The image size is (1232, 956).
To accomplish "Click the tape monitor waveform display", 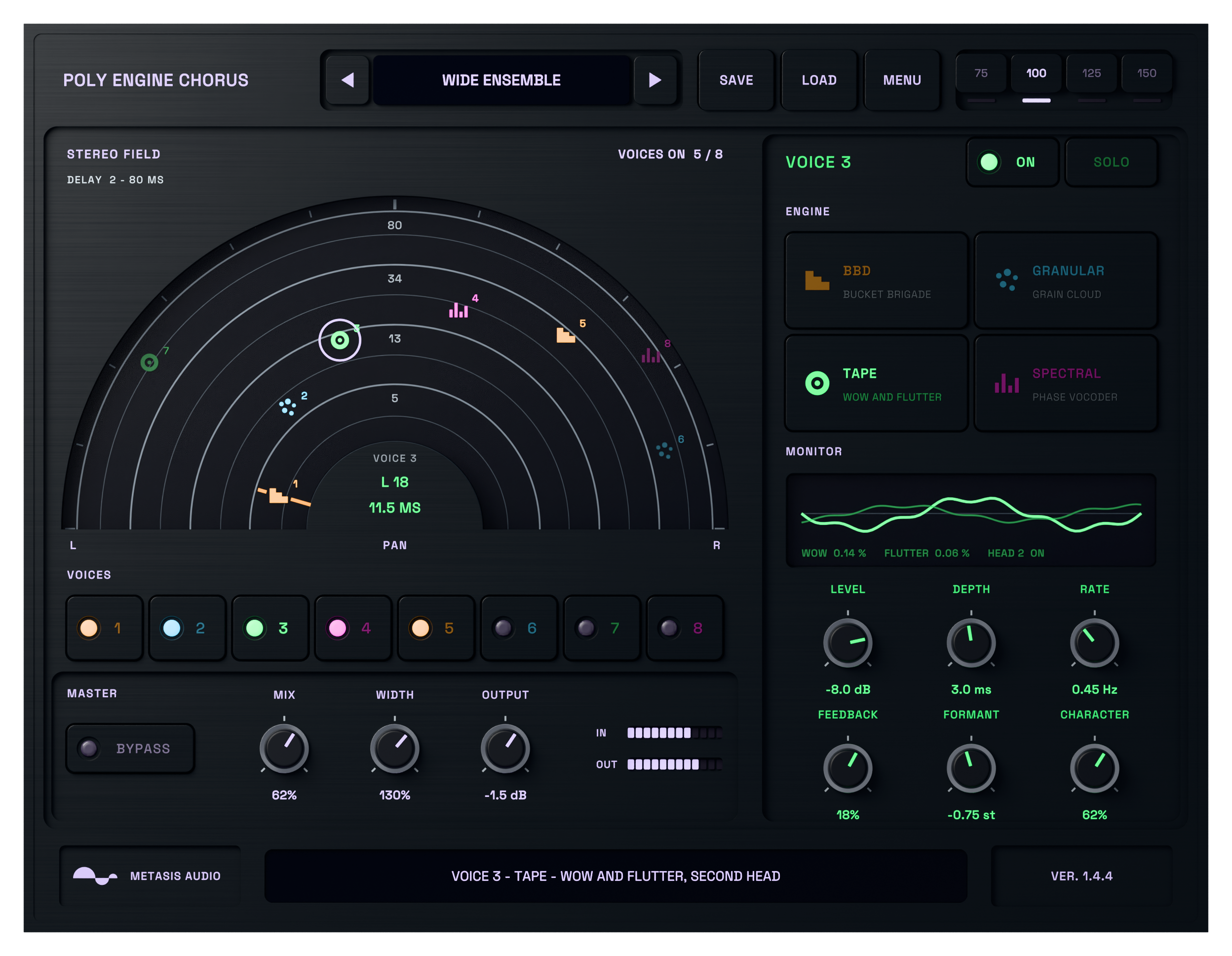I will coord(971,520).
